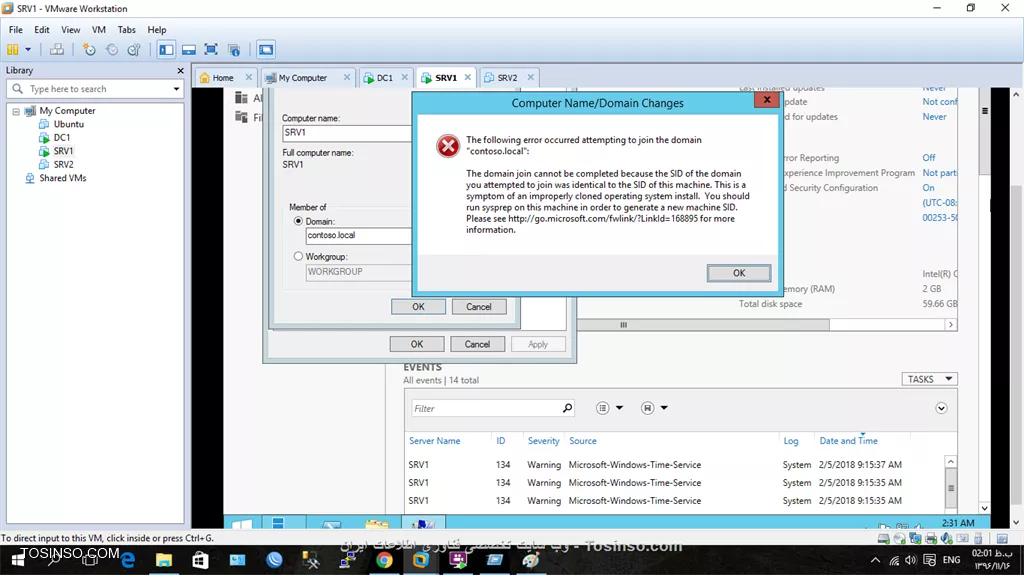Close the Library panel with its X
The width and height of the screenshot is (1024, 575).
[x=180, y=71]
